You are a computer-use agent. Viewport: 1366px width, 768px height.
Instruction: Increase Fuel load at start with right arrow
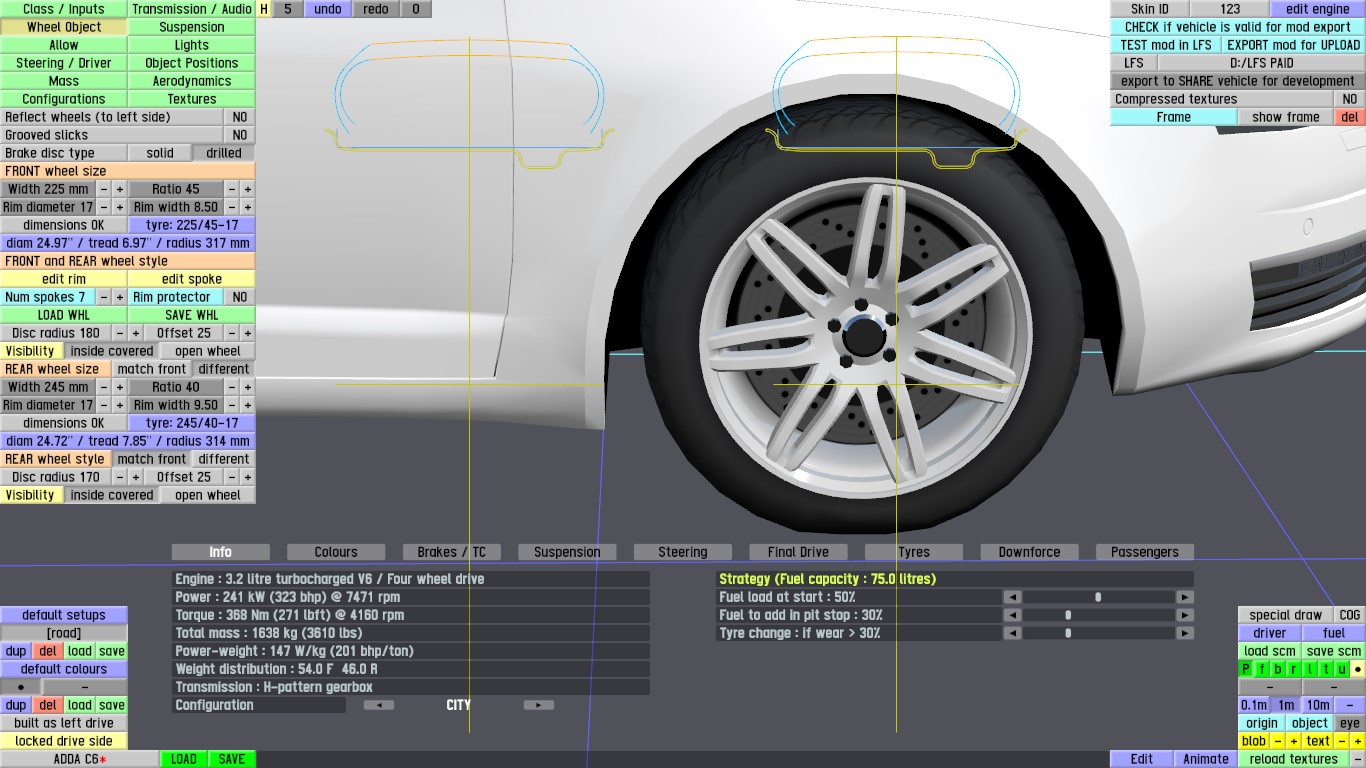(1185, 597)
